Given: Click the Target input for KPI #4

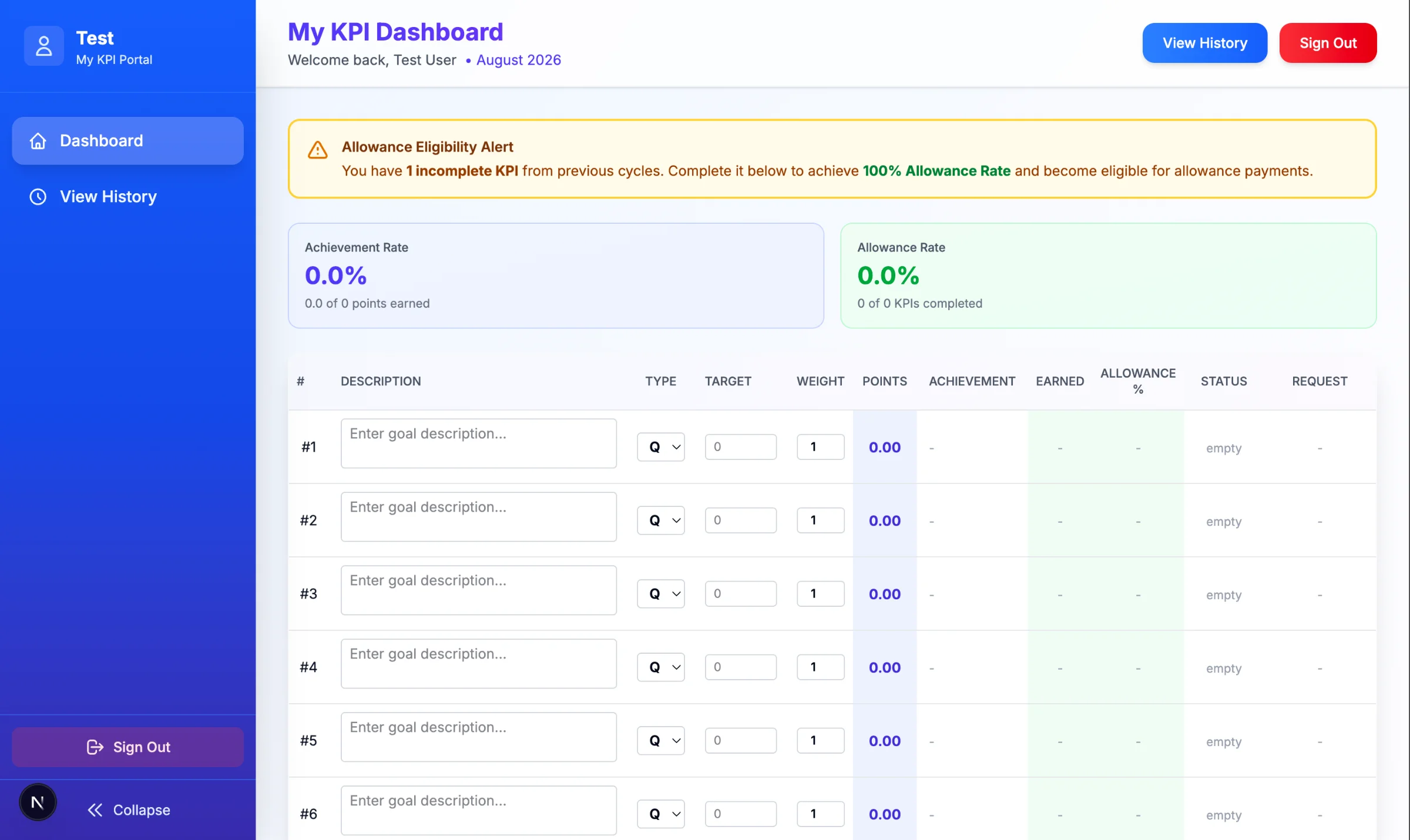Looking at the screenshot, I should tap(741, 667).
